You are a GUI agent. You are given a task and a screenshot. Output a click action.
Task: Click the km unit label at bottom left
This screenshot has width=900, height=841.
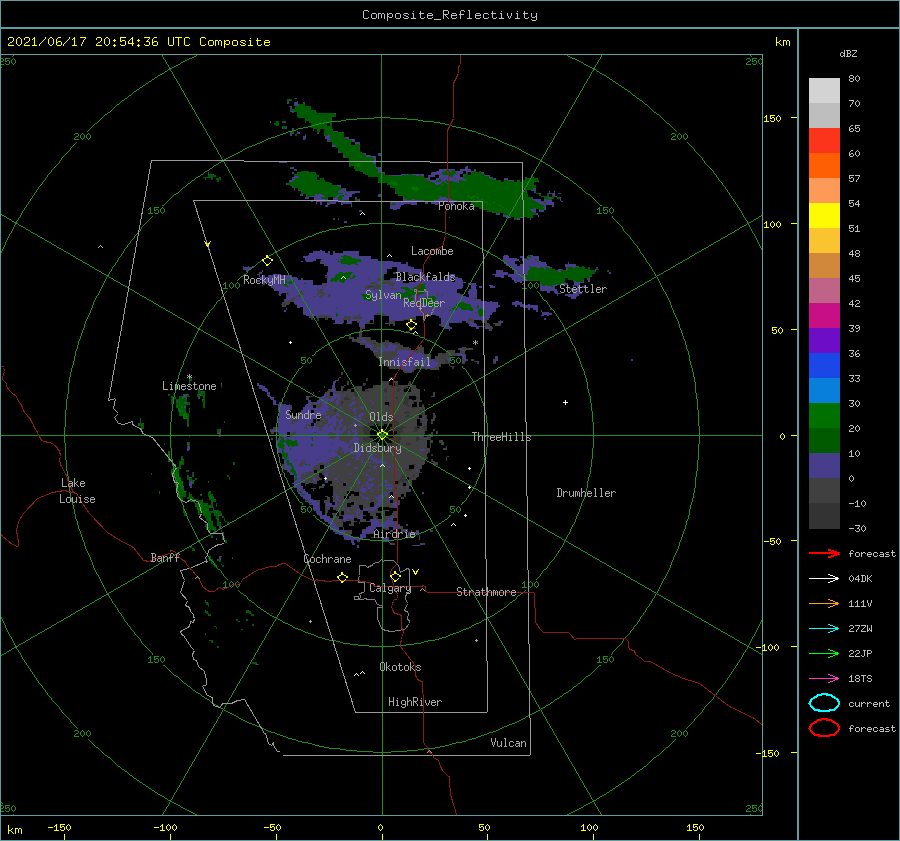(x=14, y=830)
